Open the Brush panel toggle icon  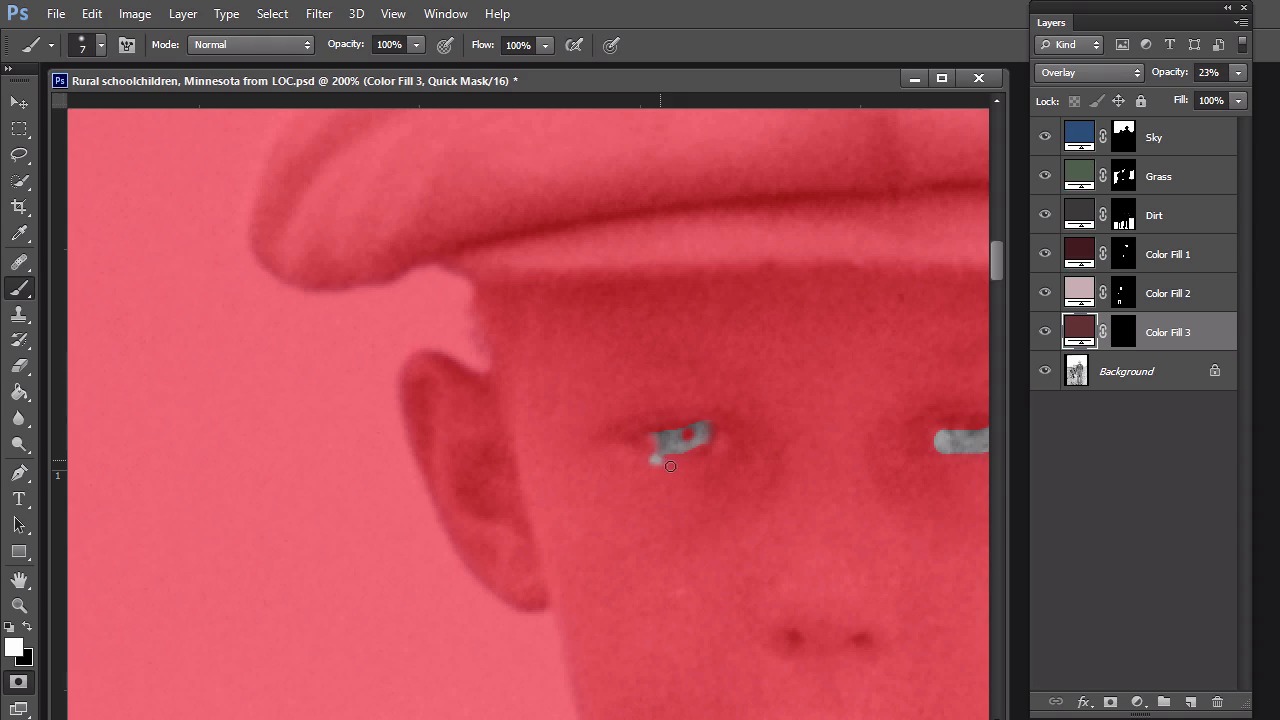[x=127, y=45]
